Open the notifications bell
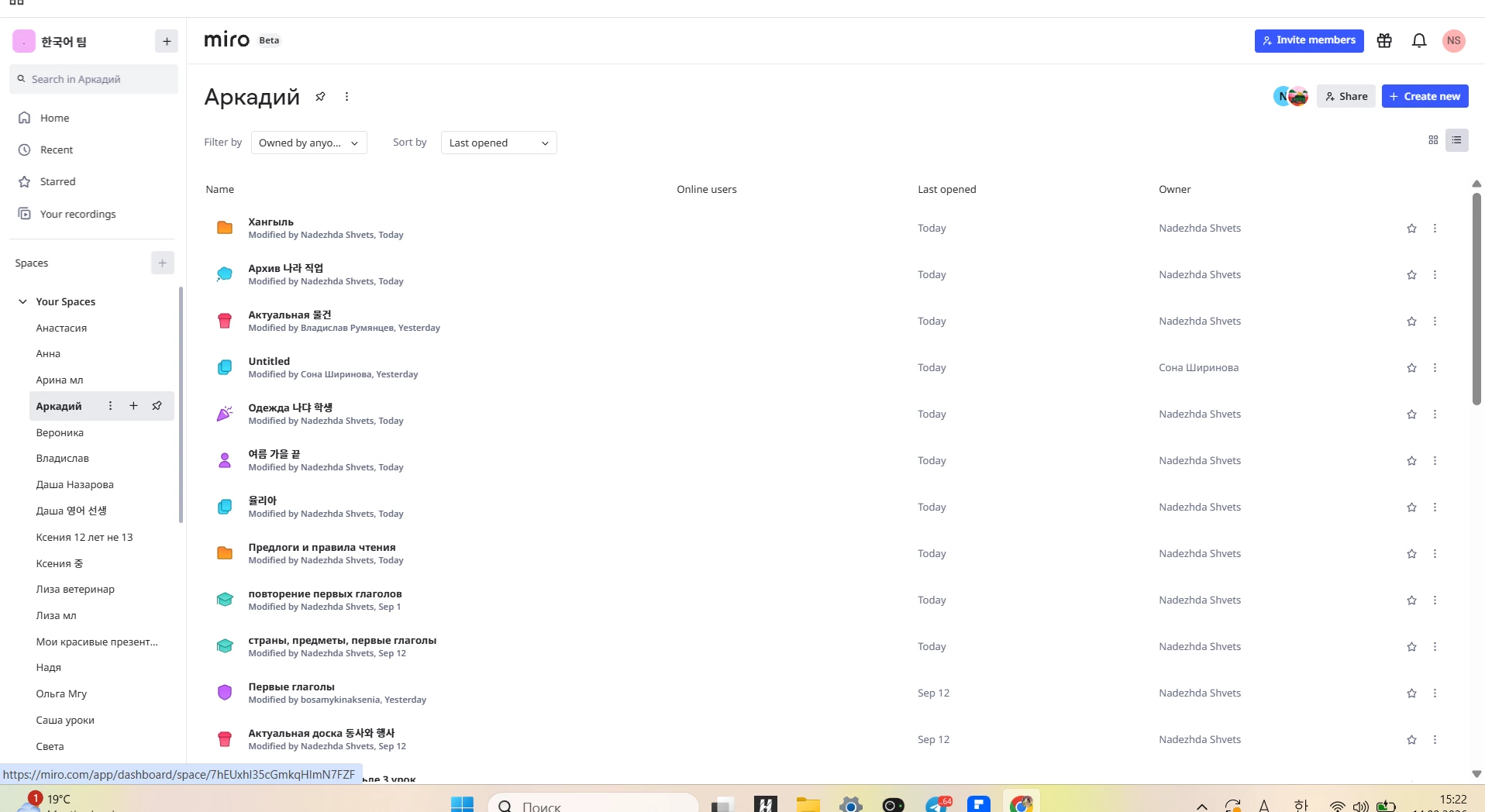Image resolution: width=1485 pixels, height=812 pixels. click(x=1419, y=40)
